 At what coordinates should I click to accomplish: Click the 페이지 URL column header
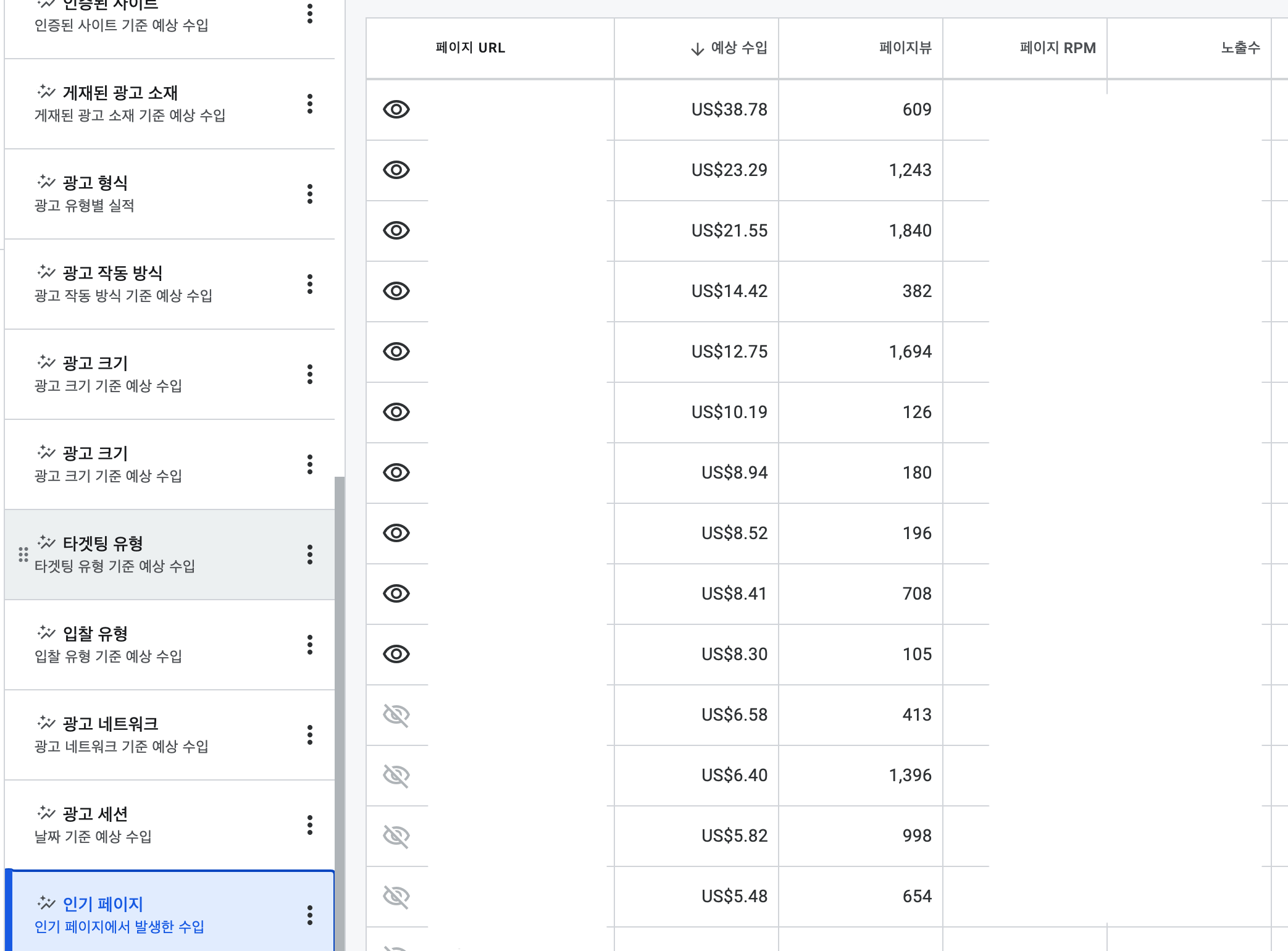coord(470,48)
